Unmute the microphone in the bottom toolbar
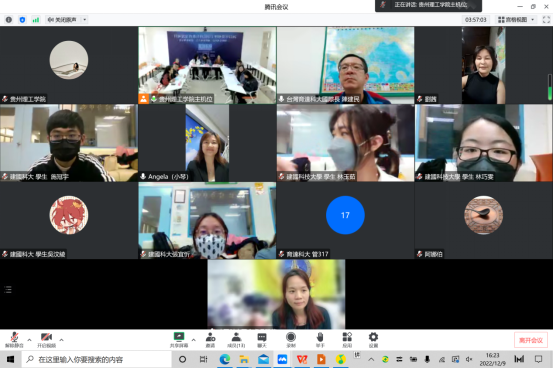553x369 pixels. (x=14, y=340)
